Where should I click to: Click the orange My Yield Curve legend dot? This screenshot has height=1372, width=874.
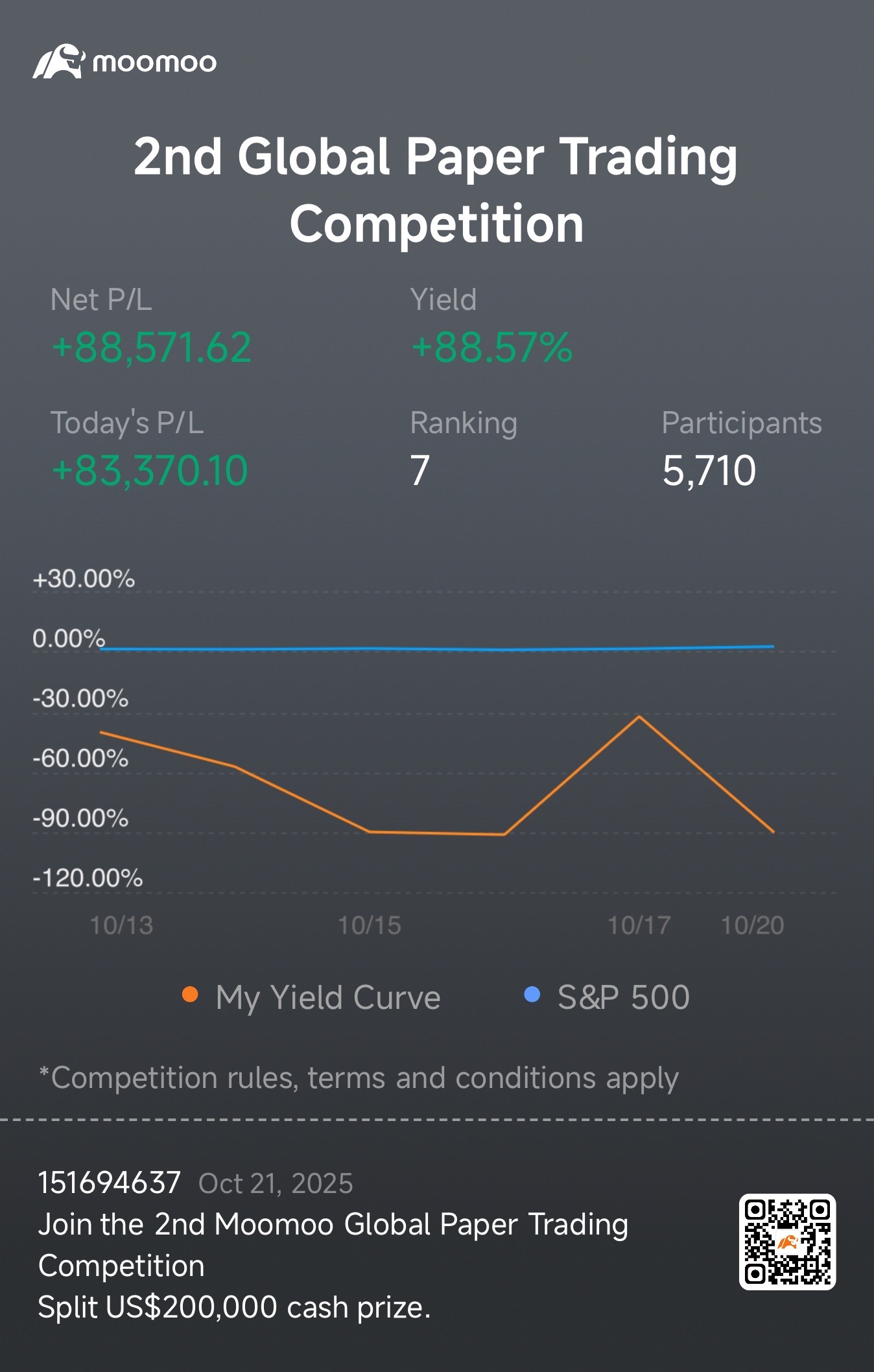coord(190,995)
